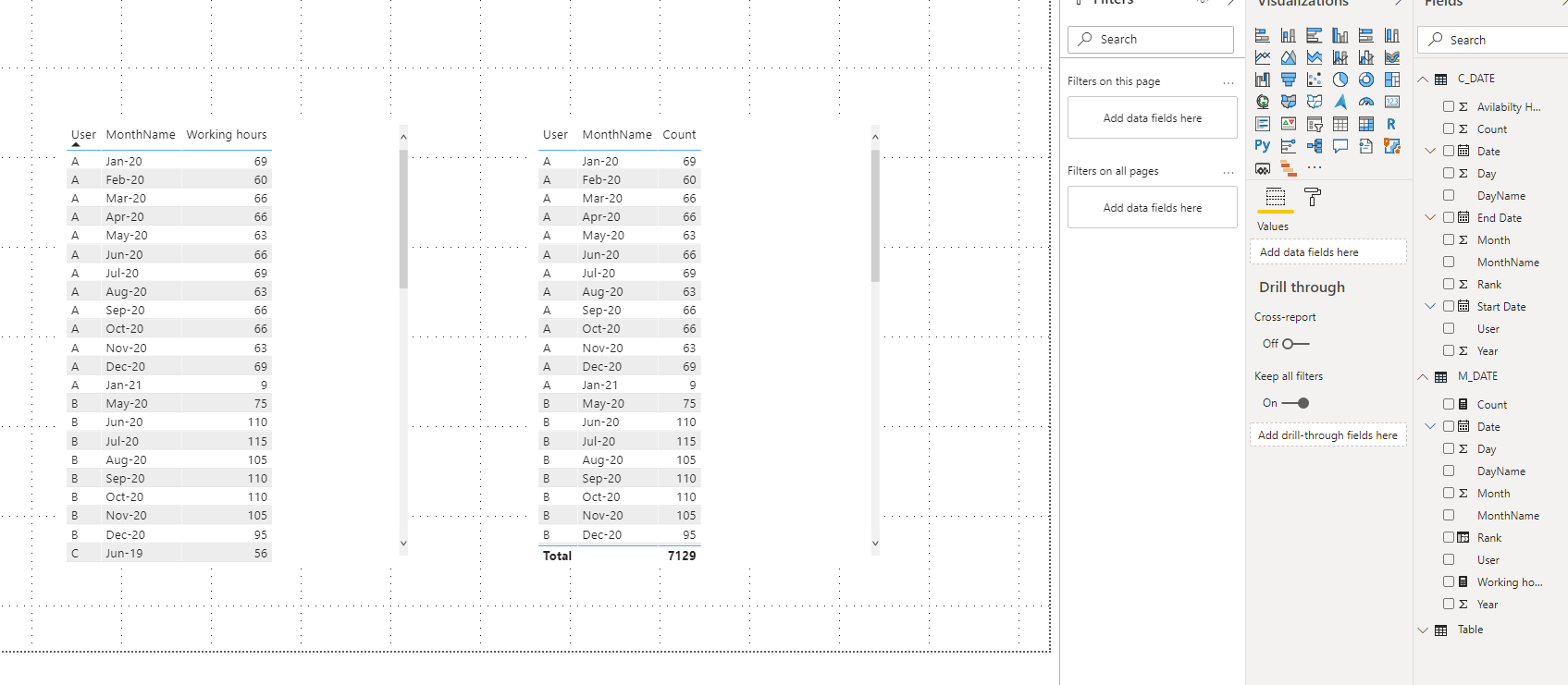Select the Donut chart visual
This screenshot has width=1568, height=685.
click(x=1366, y=80)
